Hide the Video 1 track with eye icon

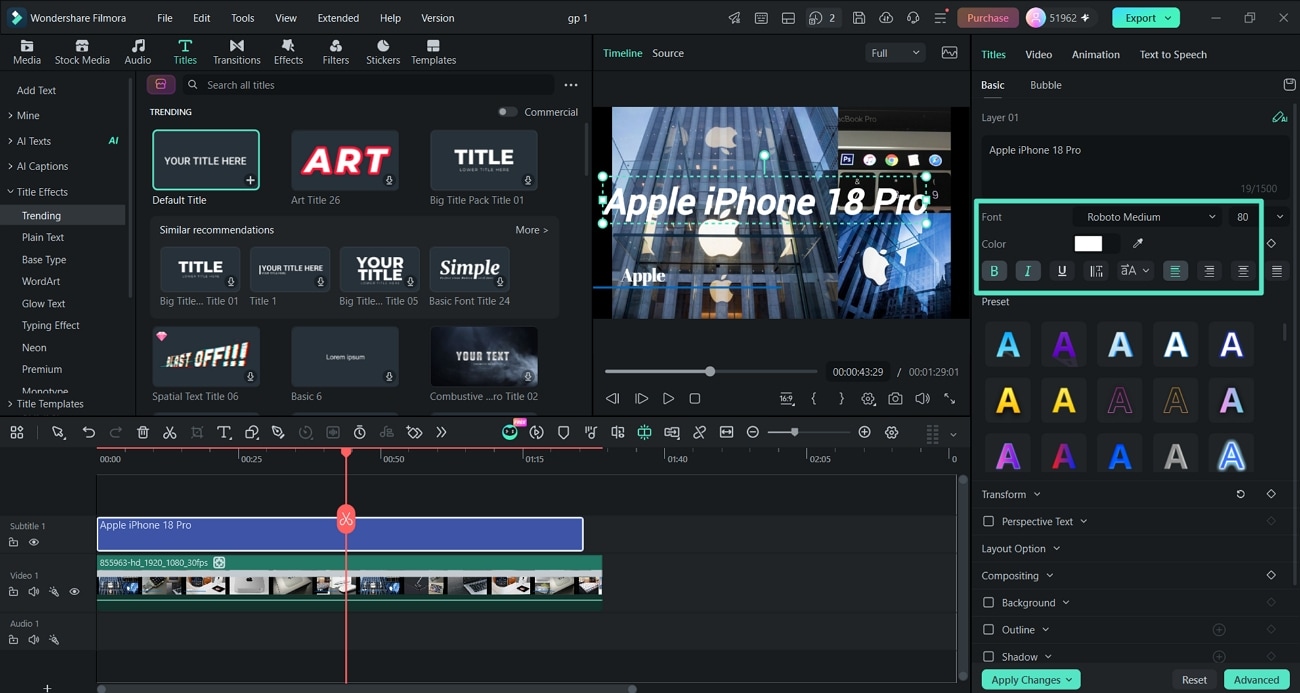coord(74,592)
